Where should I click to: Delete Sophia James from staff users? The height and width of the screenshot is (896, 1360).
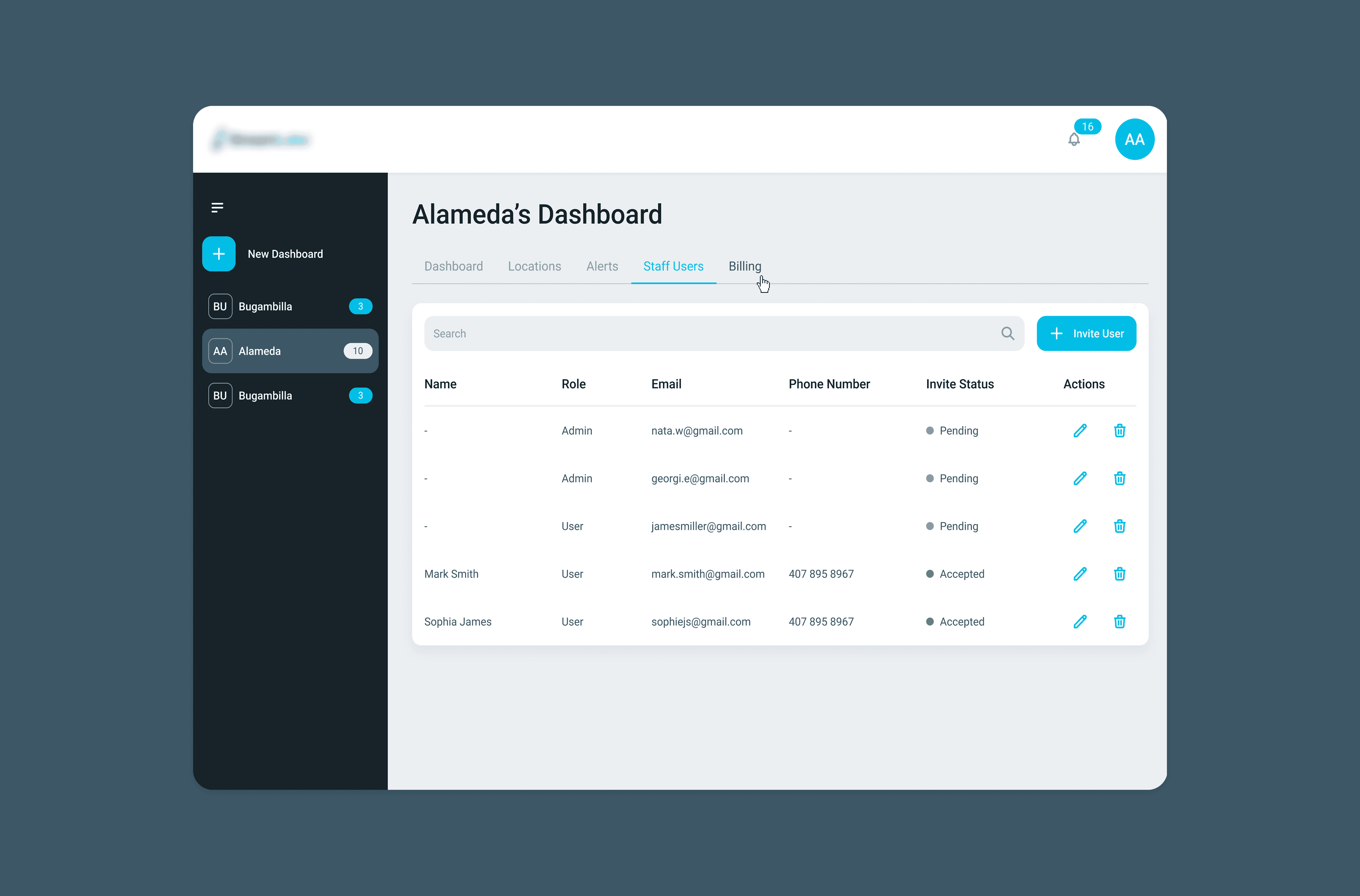[1119, 622]
